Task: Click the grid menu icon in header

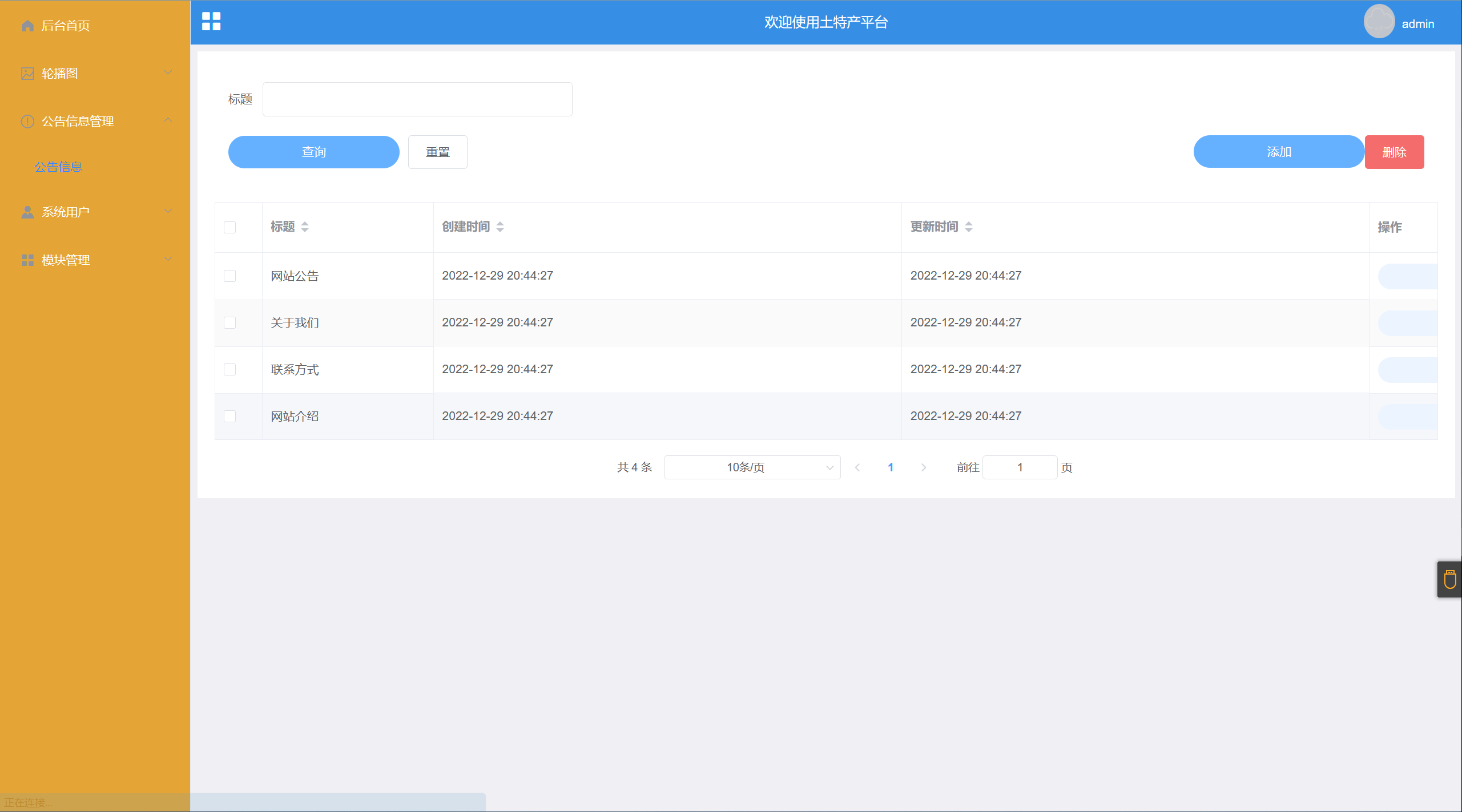Action: pos(211,21)
